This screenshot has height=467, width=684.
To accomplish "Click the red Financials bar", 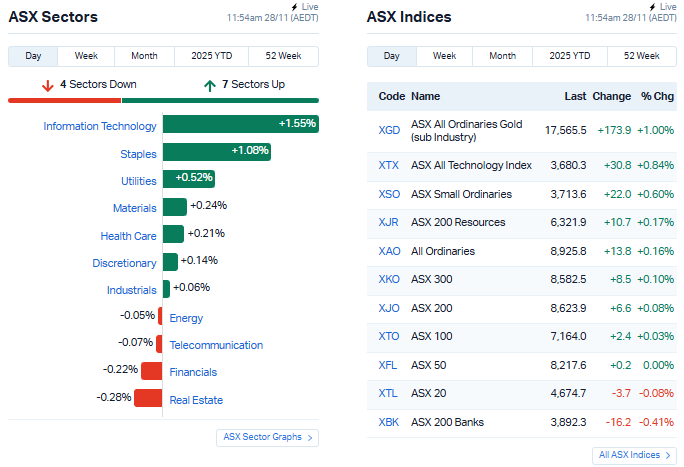I will [x=151, y=371].
